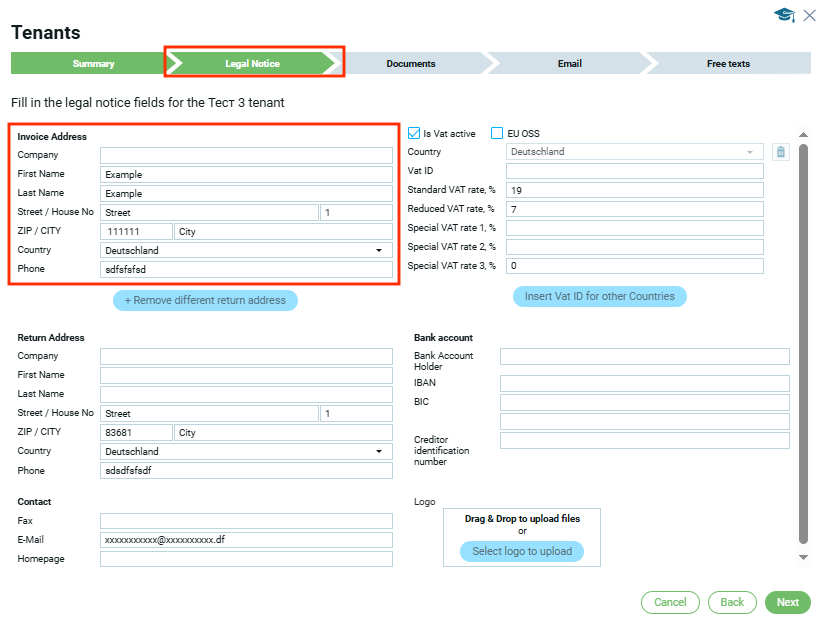The image size is (821, 620).
Task: Click Select logo to upload button
Action: (x=521, y=552)
